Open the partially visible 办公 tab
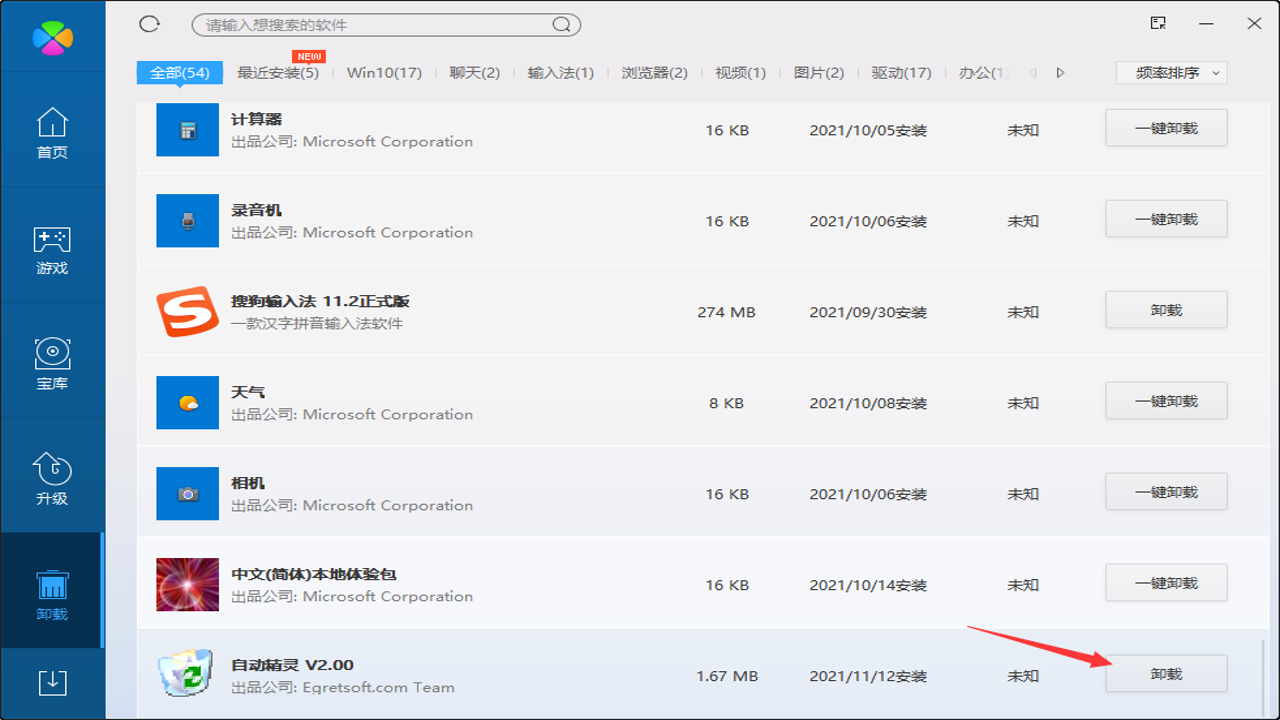Image resolution: width=1280 pixels, height=720 pixels. point(983,73)
